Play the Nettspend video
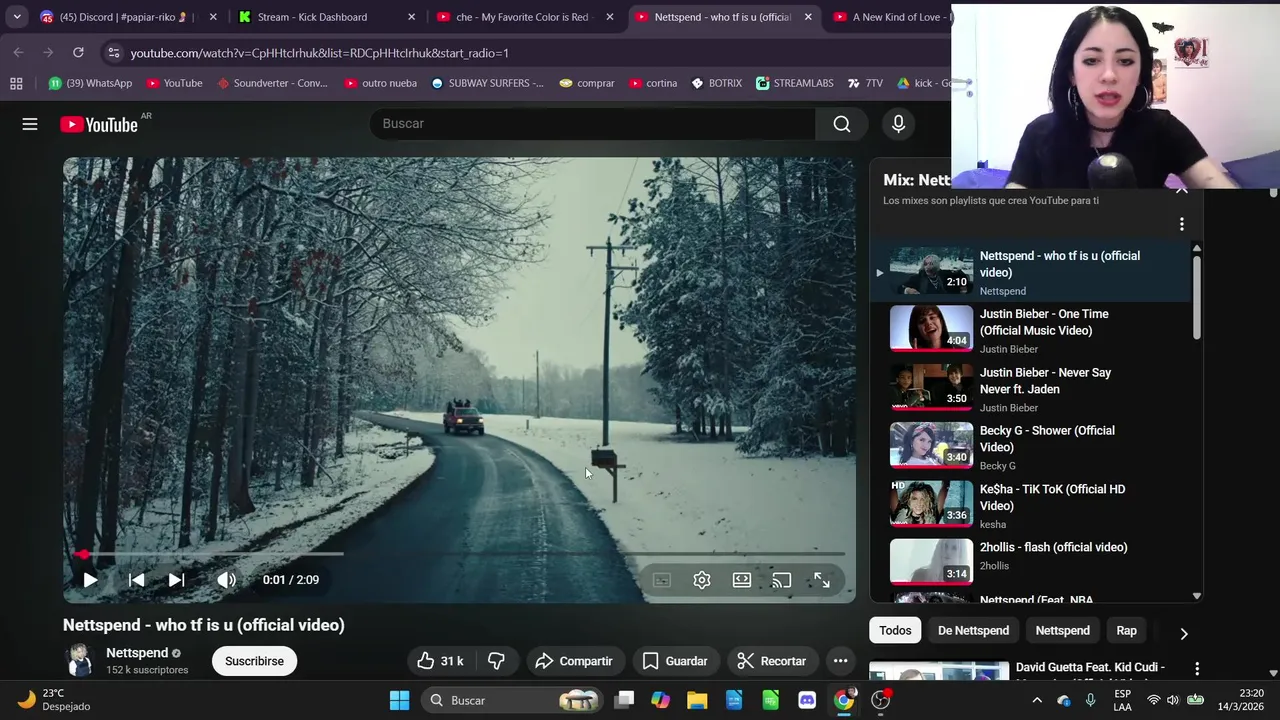 pyautogui.click(x=90, y=580)
